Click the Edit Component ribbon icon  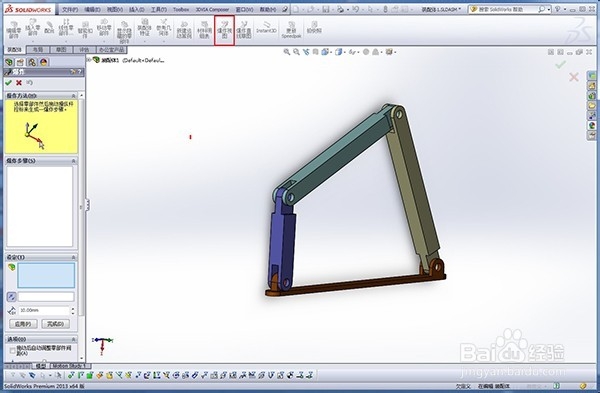tap(14, 30)
